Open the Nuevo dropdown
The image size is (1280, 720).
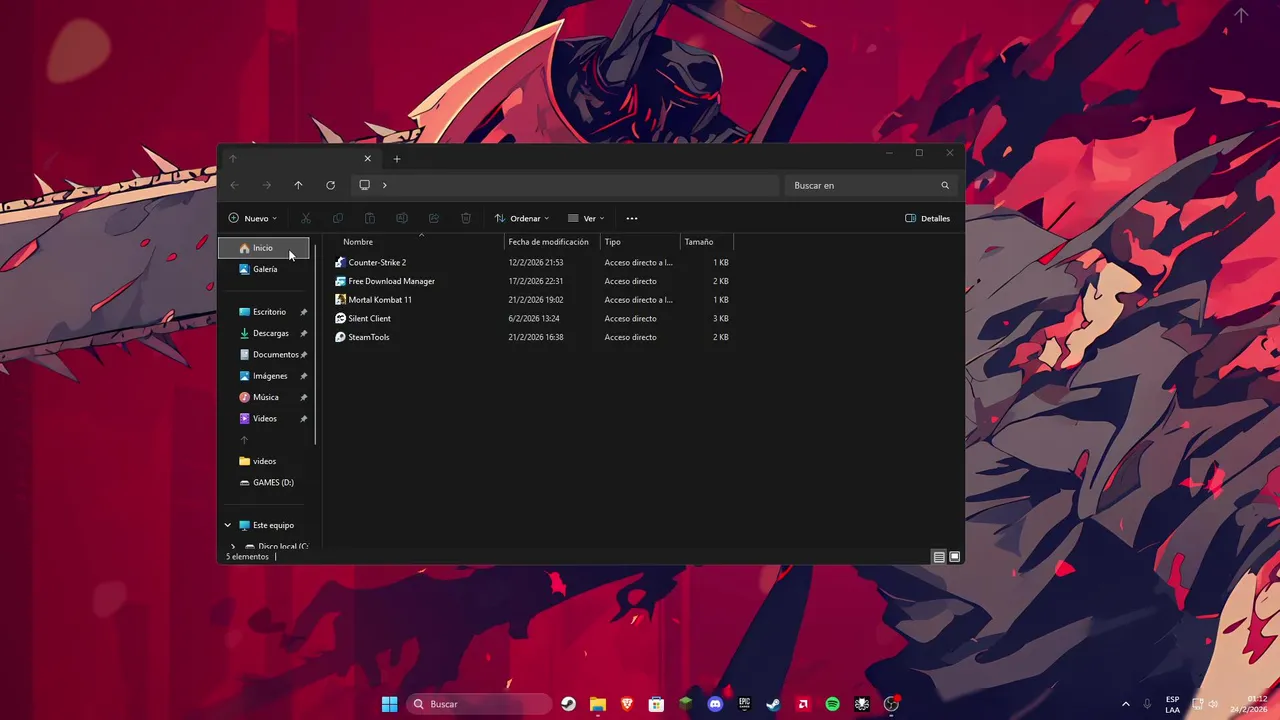tap(253, 218)
